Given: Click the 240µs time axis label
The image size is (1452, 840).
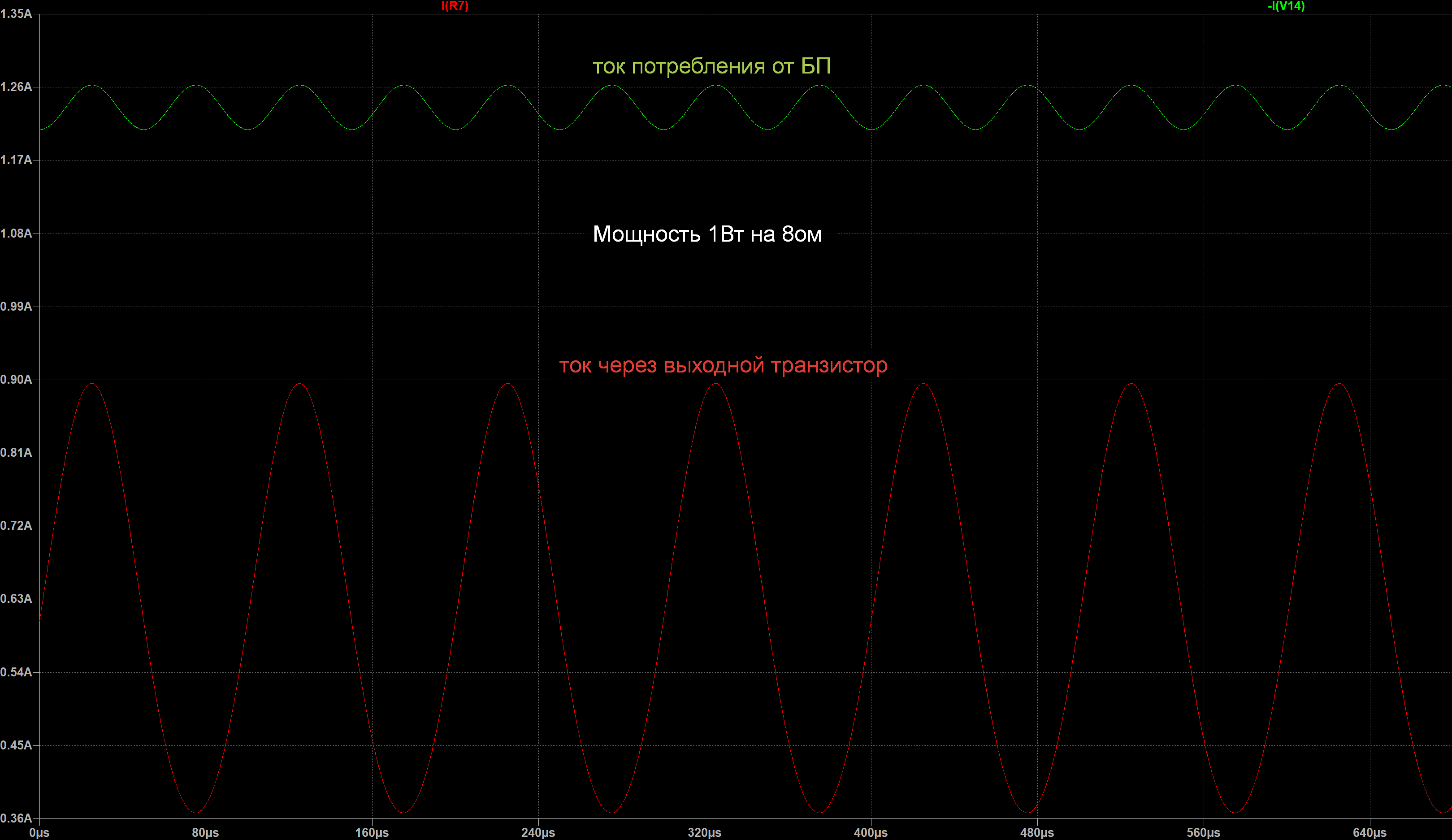Looking at the screenshot, I should click(x=538, y=832).
